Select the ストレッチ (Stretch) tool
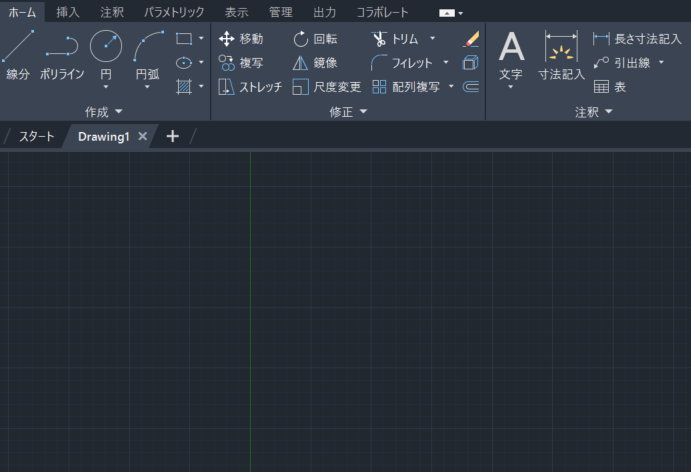This screenshot has height=472, width=691. pos(250,87)
